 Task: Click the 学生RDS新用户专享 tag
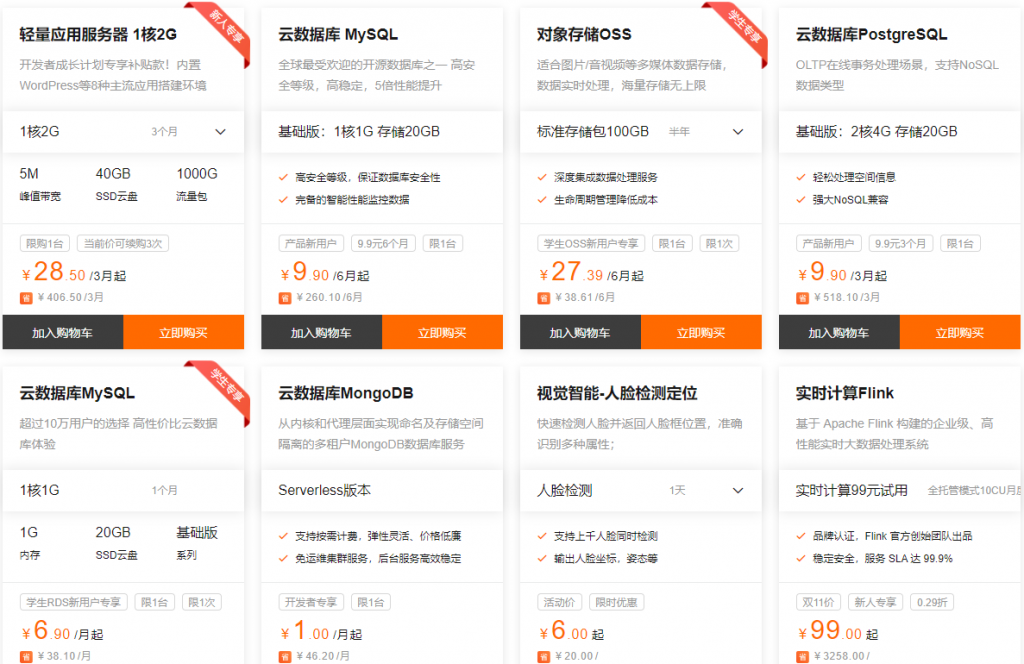point(74,602)
